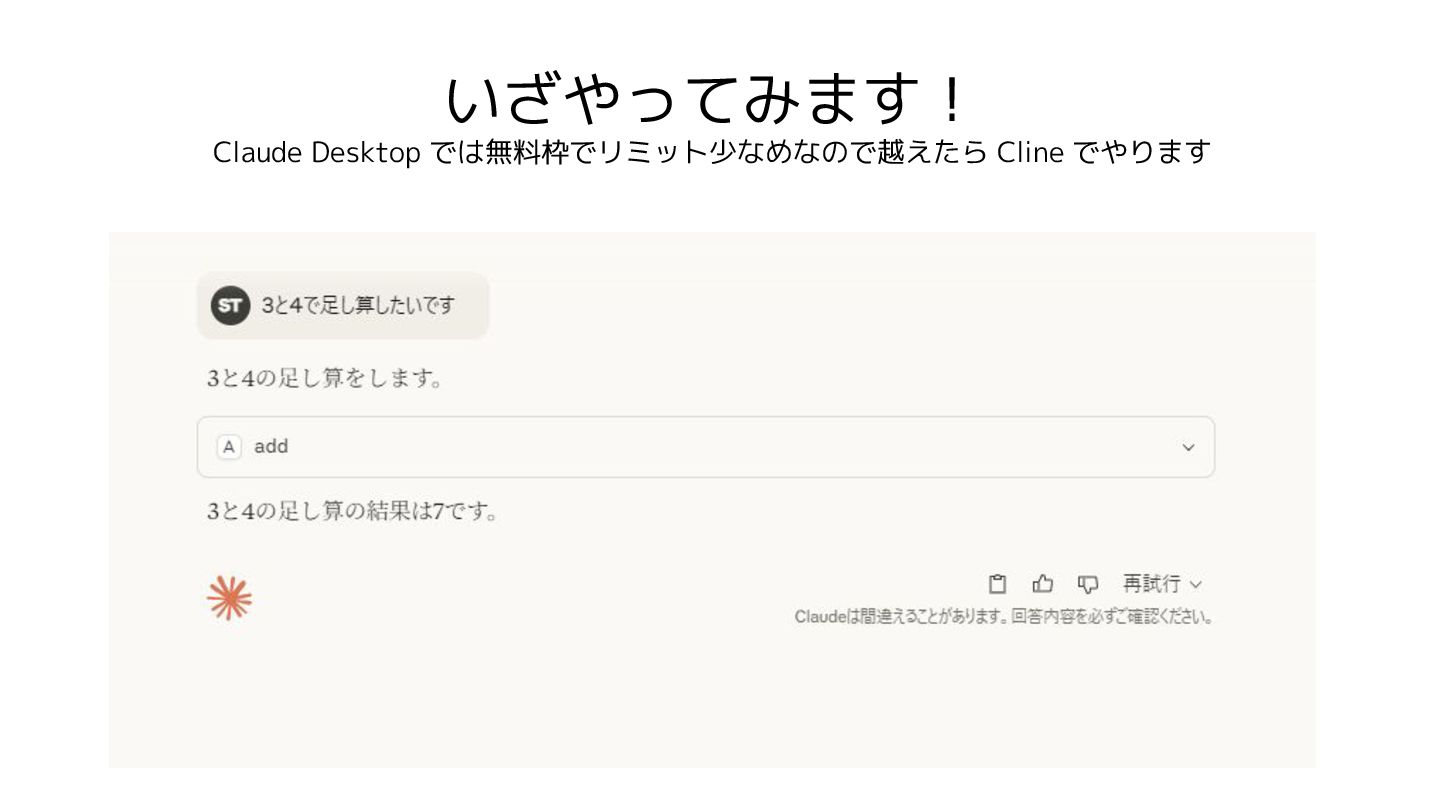
Task: Give the response a thumbs down
Action: coord(1088,584)
